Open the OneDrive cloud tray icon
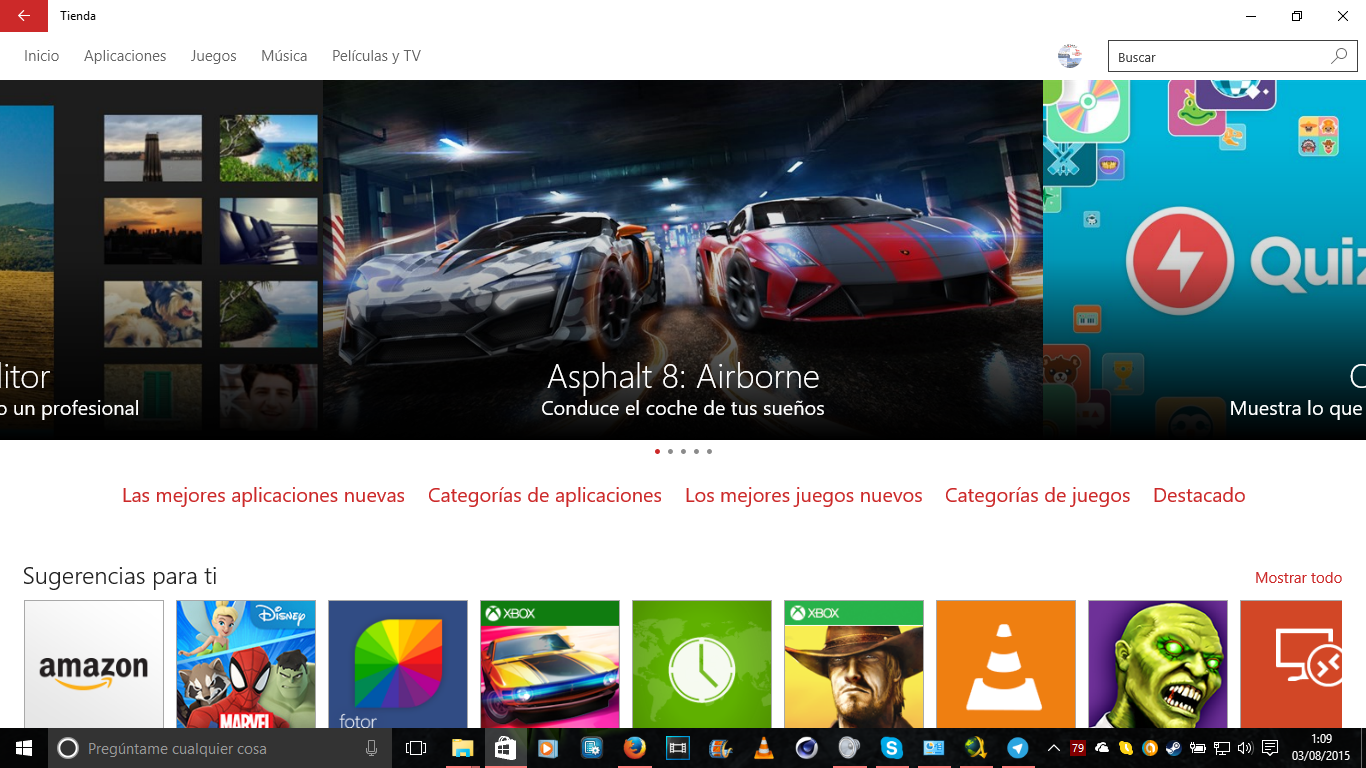Image resolution: width=1366 pixels, height=768 pixels. 1102,748
